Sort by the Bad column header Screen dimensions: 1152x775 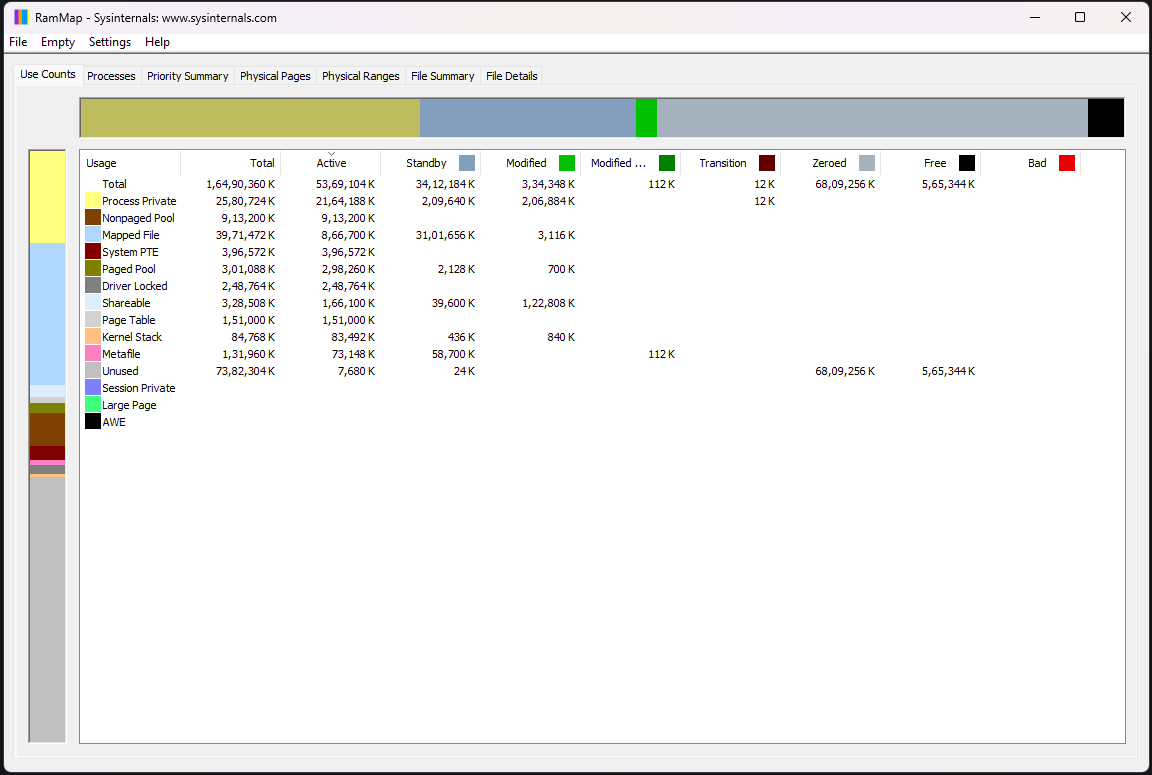click(x=1031, y=163)
